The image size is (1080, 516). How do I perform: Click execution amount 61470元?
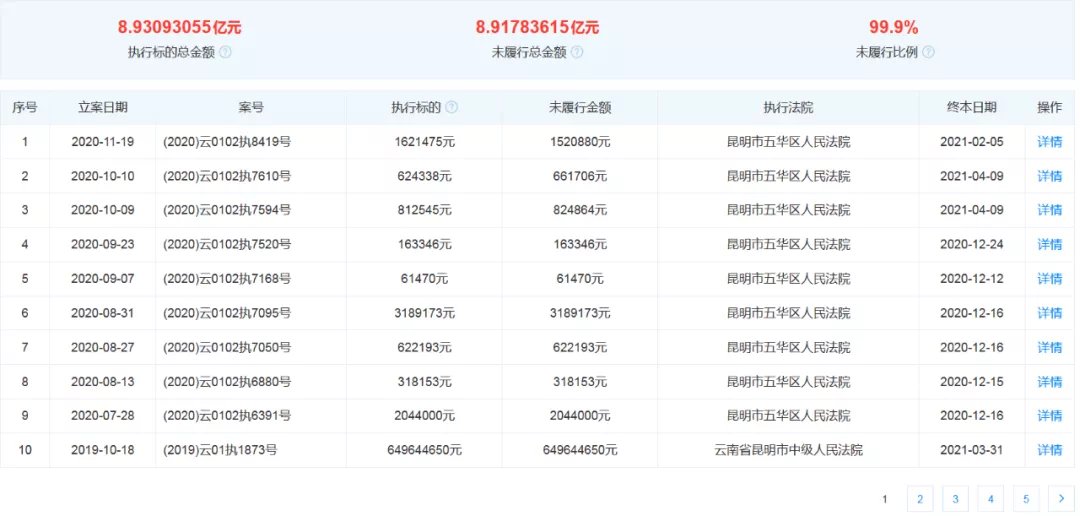(425, 279)
